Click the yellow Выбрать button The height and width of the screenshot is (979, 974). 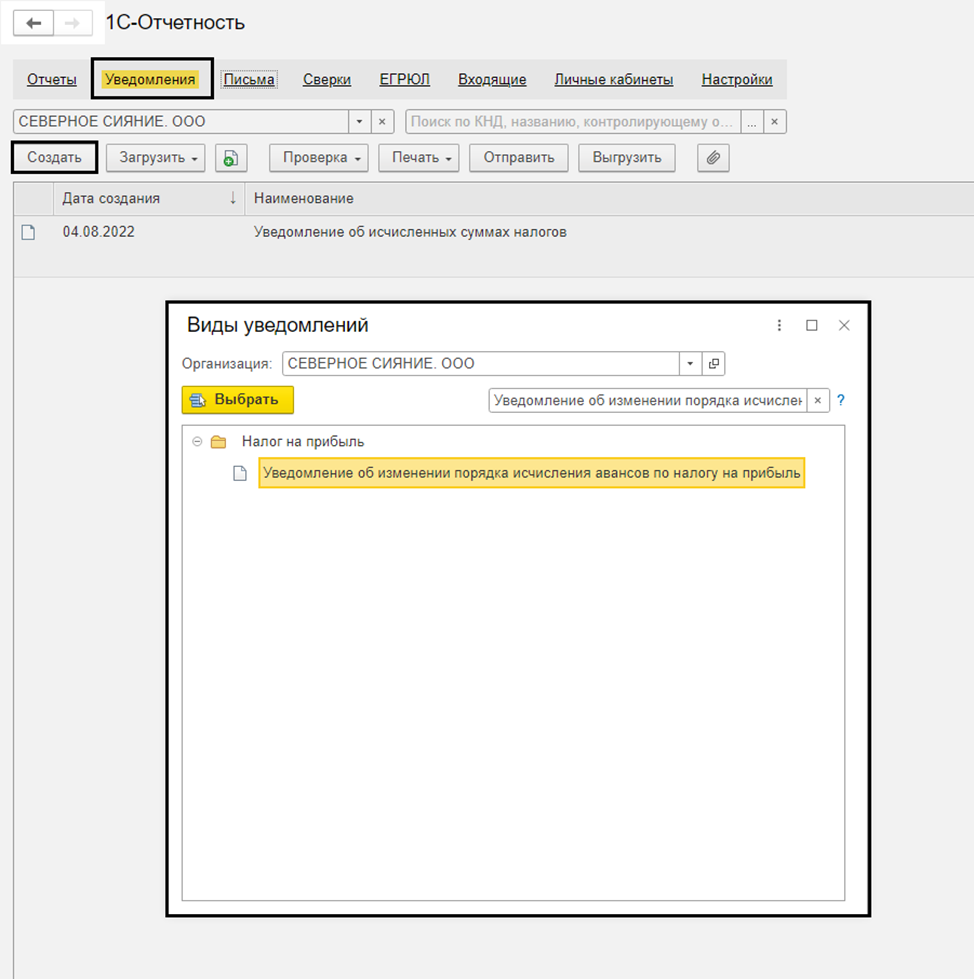coord(238,400)
